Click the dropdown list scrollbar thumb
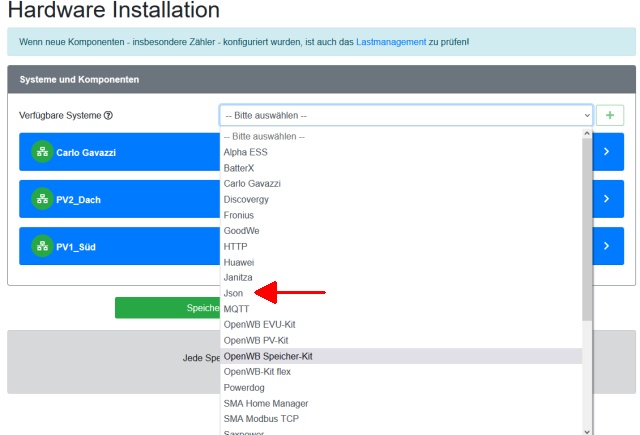 tap(587, 229)
